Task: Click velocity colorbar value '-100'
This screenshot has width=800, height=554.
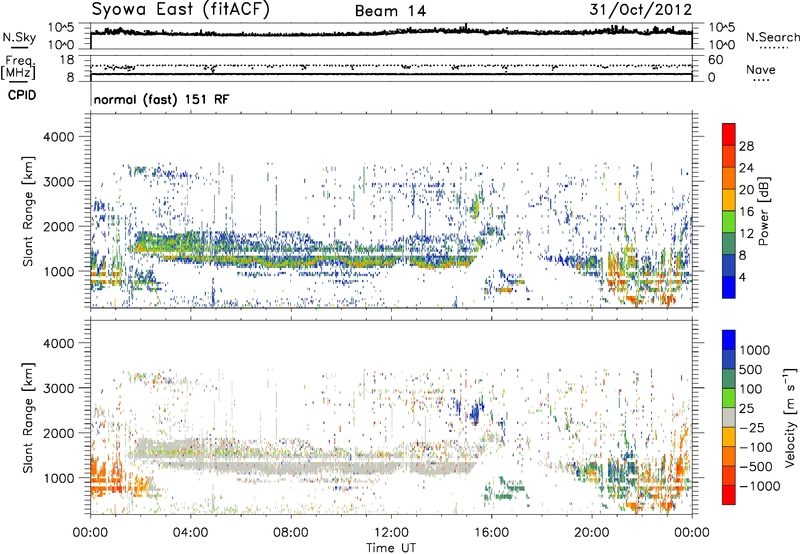Action: click(x=756, y=447)
